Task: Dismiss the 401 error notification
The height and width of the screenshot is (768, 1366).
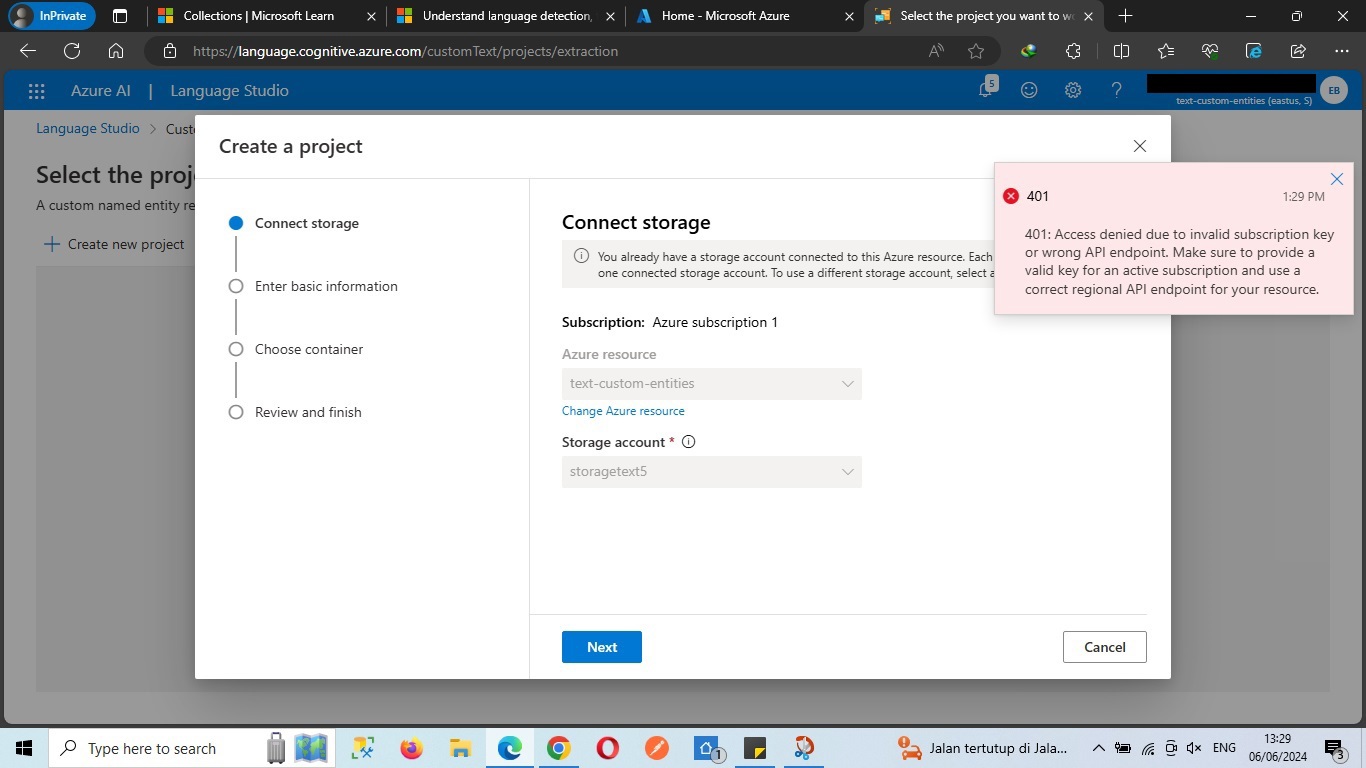Action: point(1337,179)
